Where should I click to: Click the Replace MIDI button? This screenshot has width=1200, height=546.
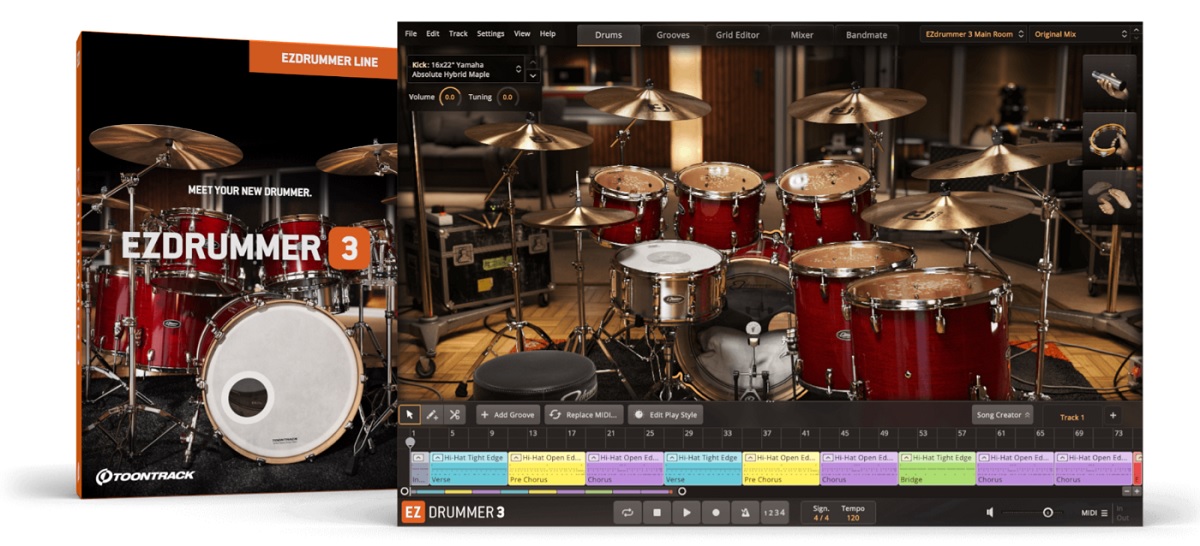(x=584, y=415)
